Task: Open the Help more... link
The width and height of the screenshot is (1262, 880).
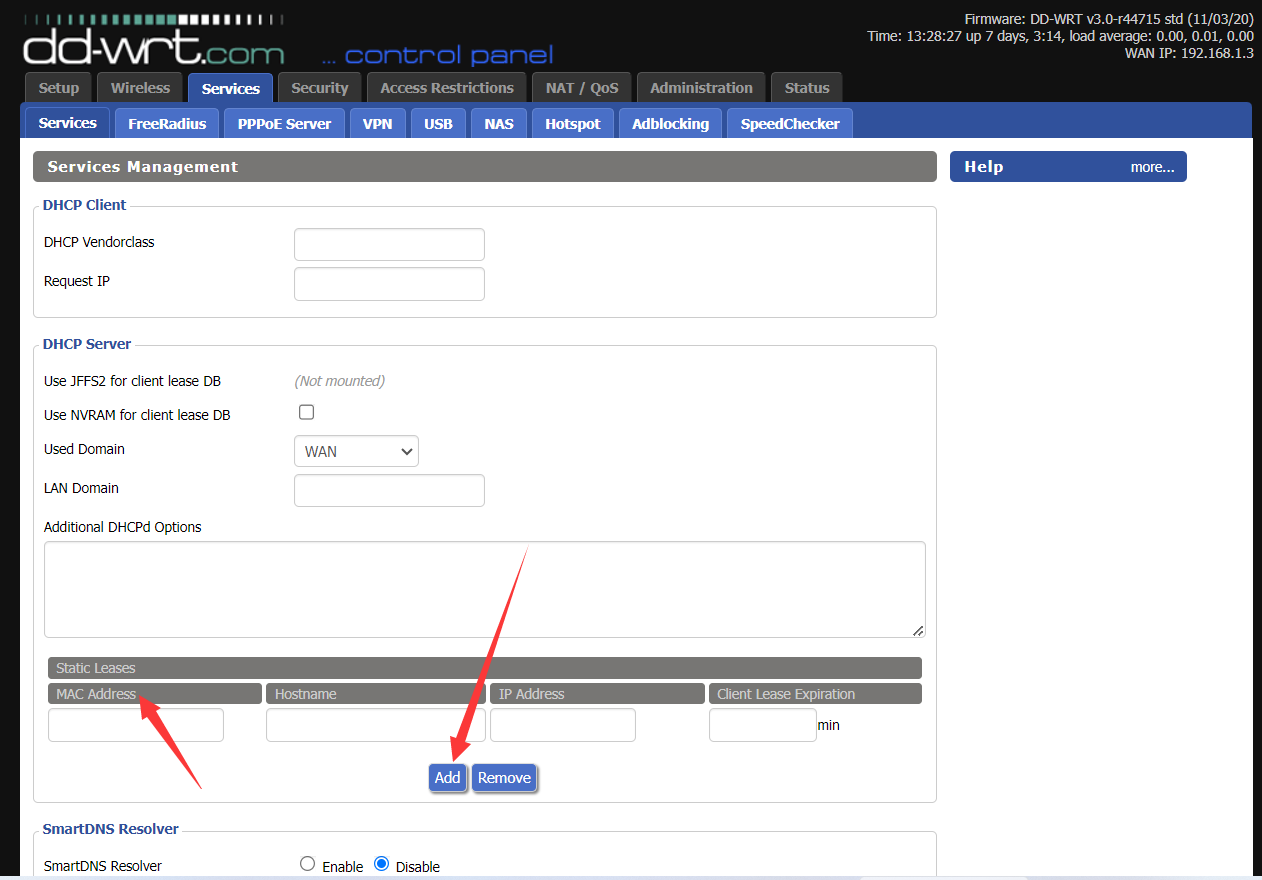Action: click(x=1152, y=167)
